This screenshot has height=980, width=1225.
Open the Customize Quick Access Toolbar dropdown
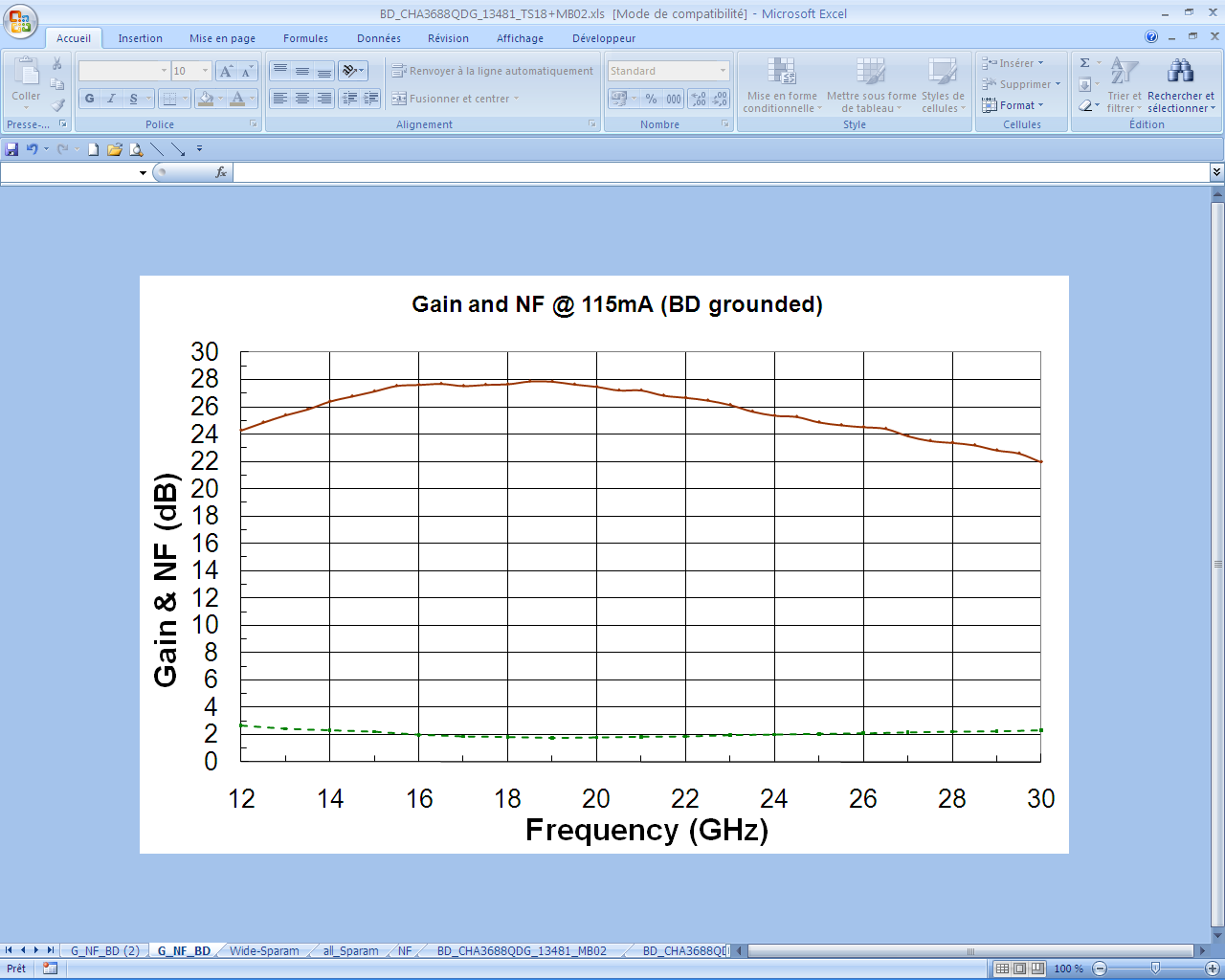tap(199, 149)
